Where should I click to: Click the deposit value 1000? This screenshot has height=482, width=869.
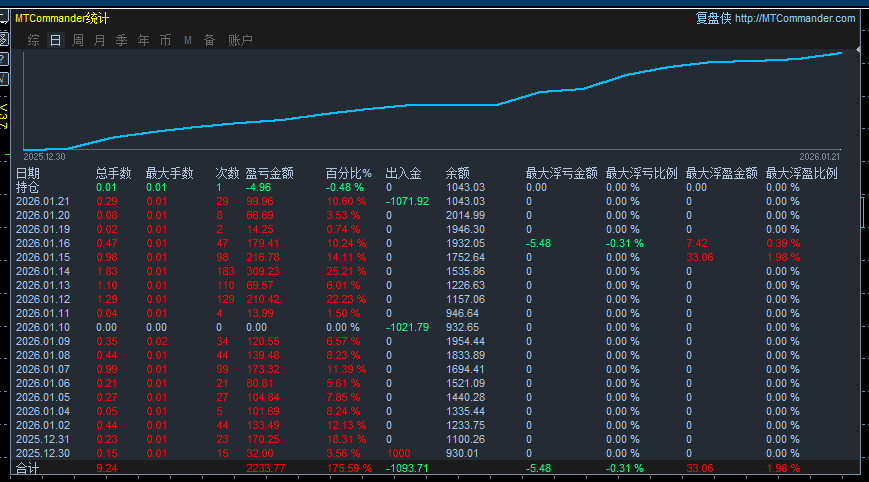click(398, 453)
